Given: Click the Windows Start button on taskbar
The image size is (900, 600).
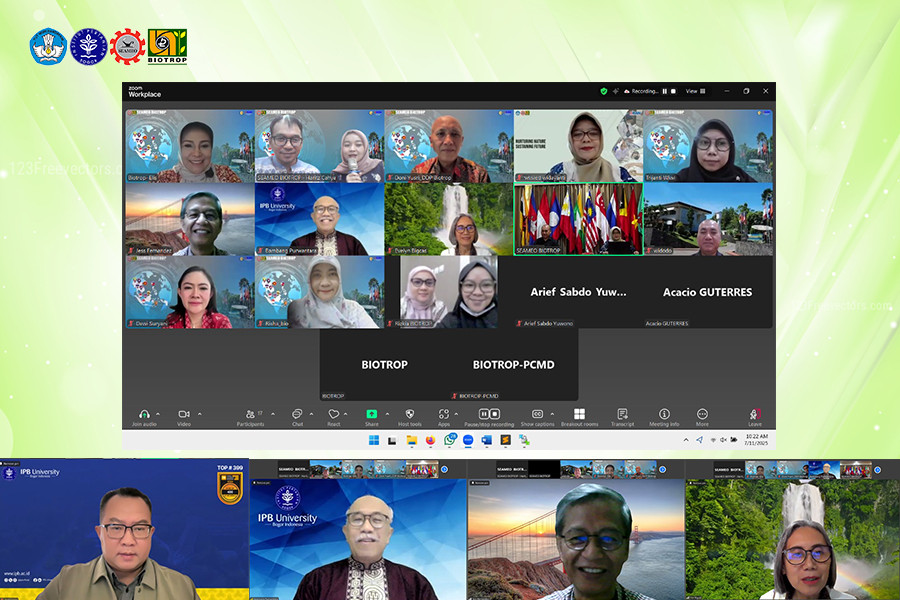Looking at the screenshot, I should pyautogui.click(x=373, y=439).
